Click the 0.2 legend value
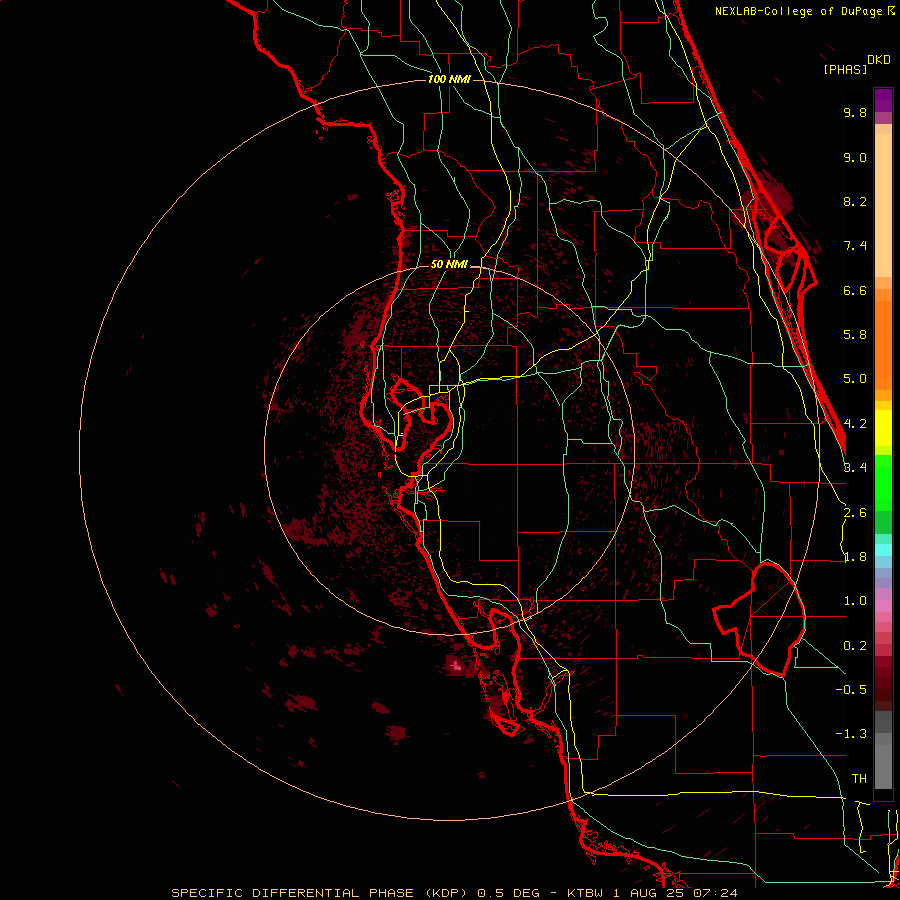Viewport: 900px width, 900px height. click(855, 646)
